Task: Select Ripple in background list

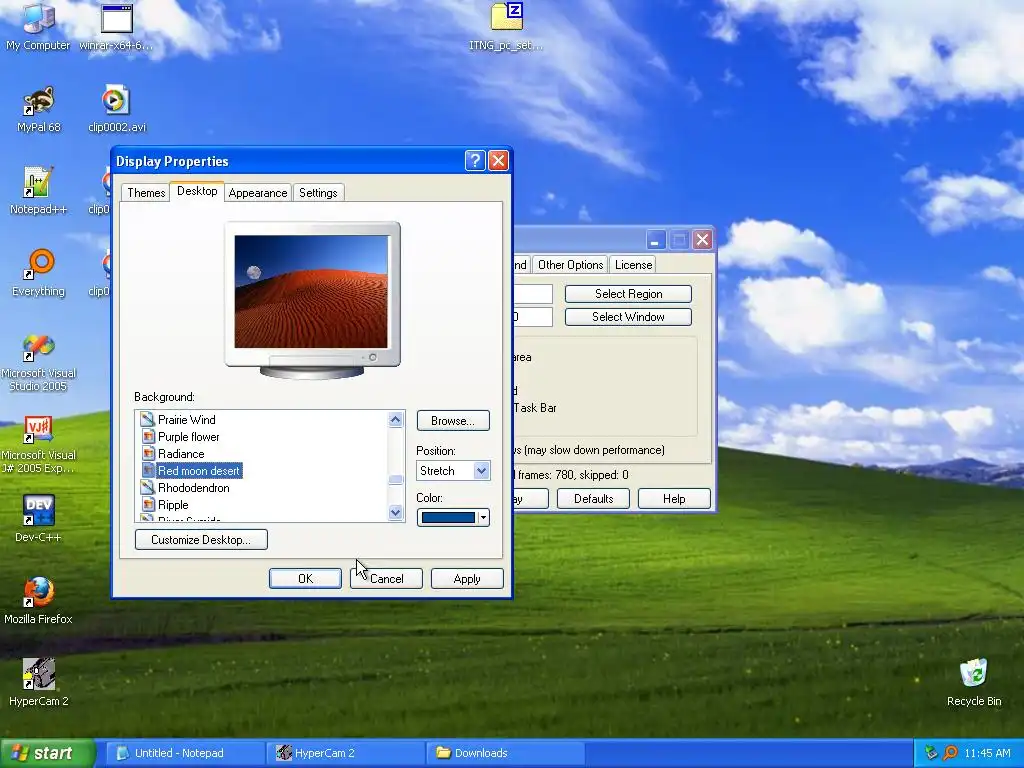Action: pyautogui.click(x=173, y=504)
